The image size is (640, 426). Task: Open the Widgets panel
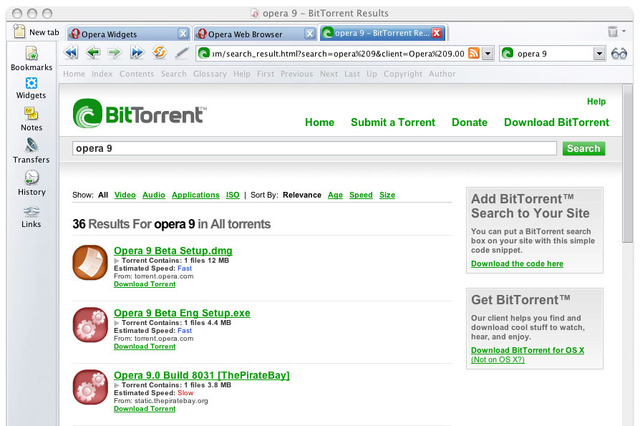click(x=31, y=88)
